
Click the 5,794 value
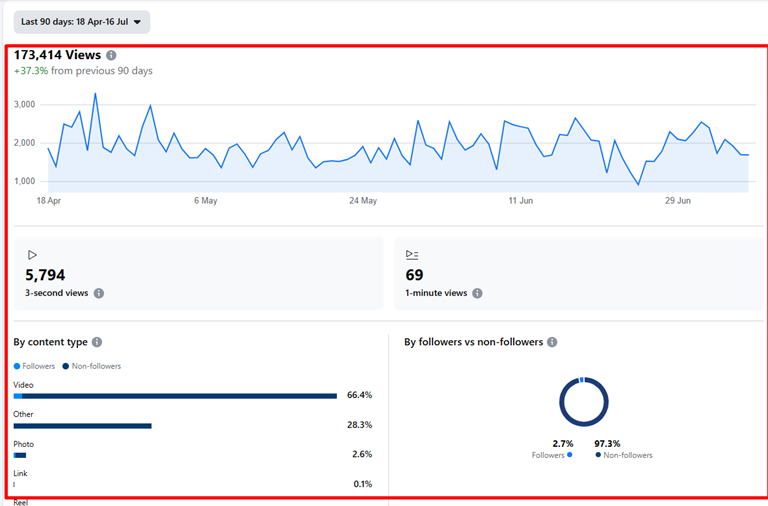(45, 275)
